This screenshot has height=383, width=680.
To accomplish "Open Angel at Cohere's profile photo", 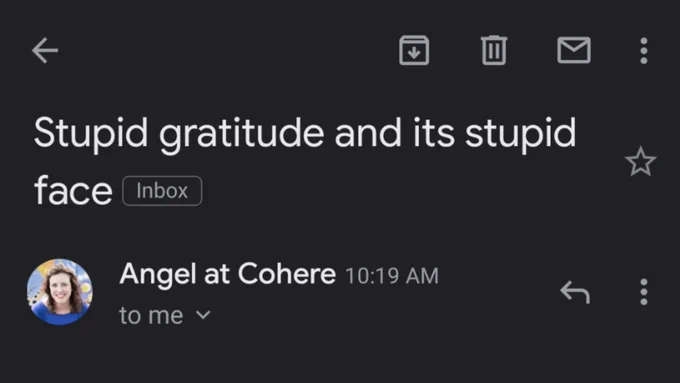I will 60,292.
